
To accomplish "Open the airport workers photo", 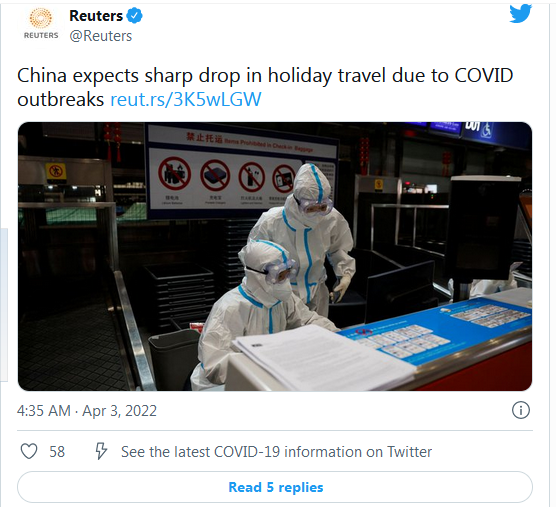I will pos(275,256).
